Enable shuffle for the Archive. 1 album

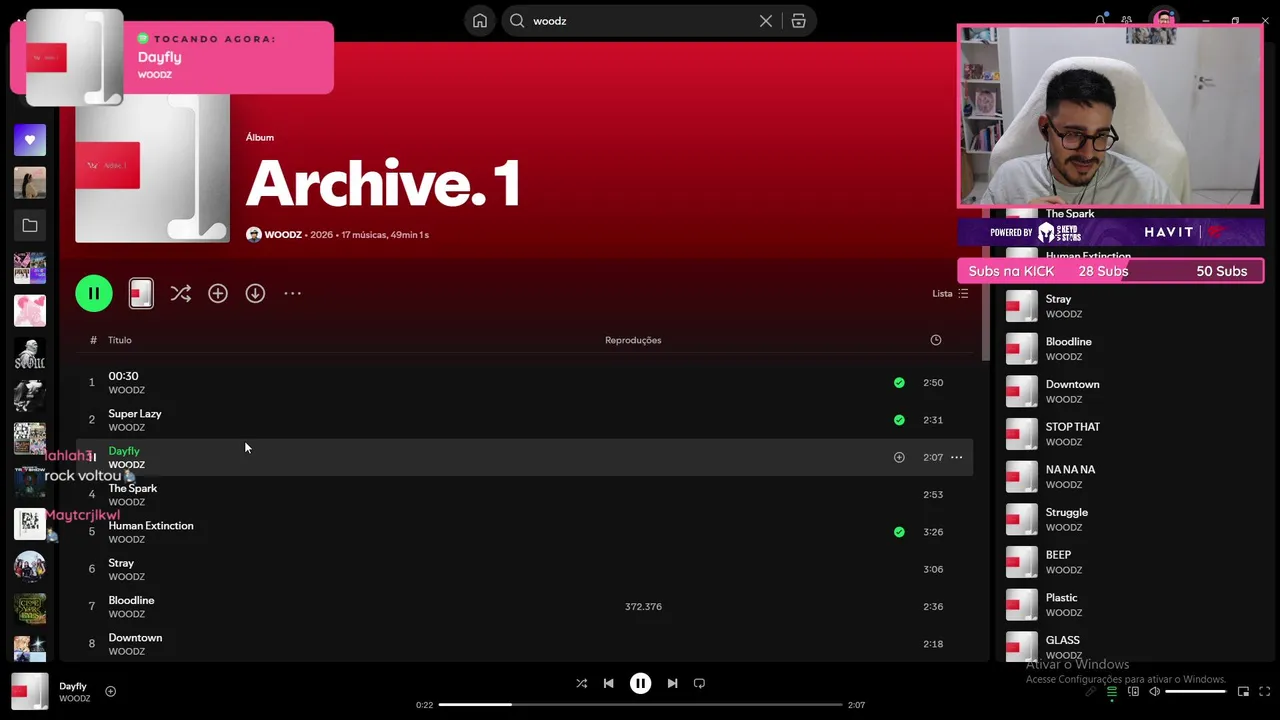click(180, 293)
